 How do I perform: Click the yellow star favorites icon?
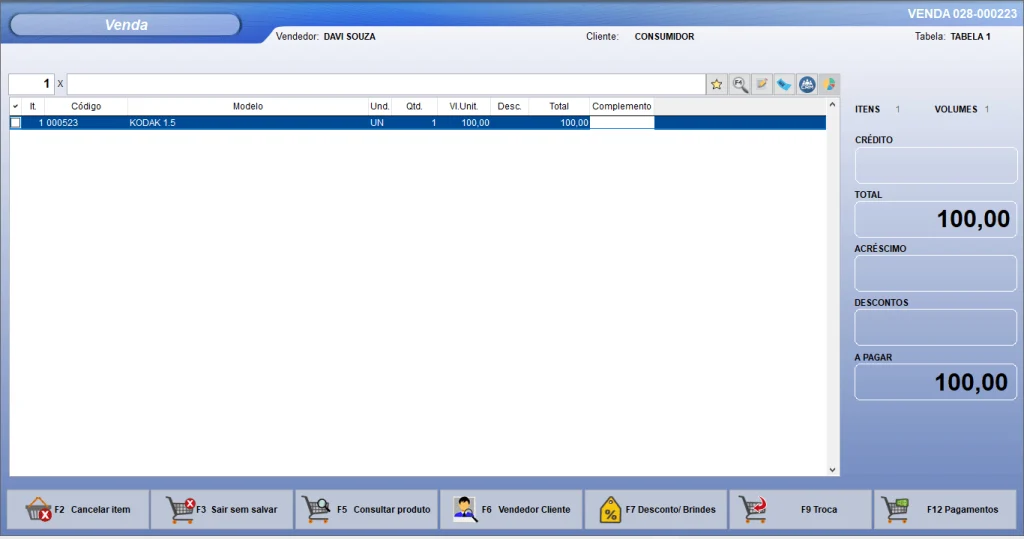pos(717,85)
